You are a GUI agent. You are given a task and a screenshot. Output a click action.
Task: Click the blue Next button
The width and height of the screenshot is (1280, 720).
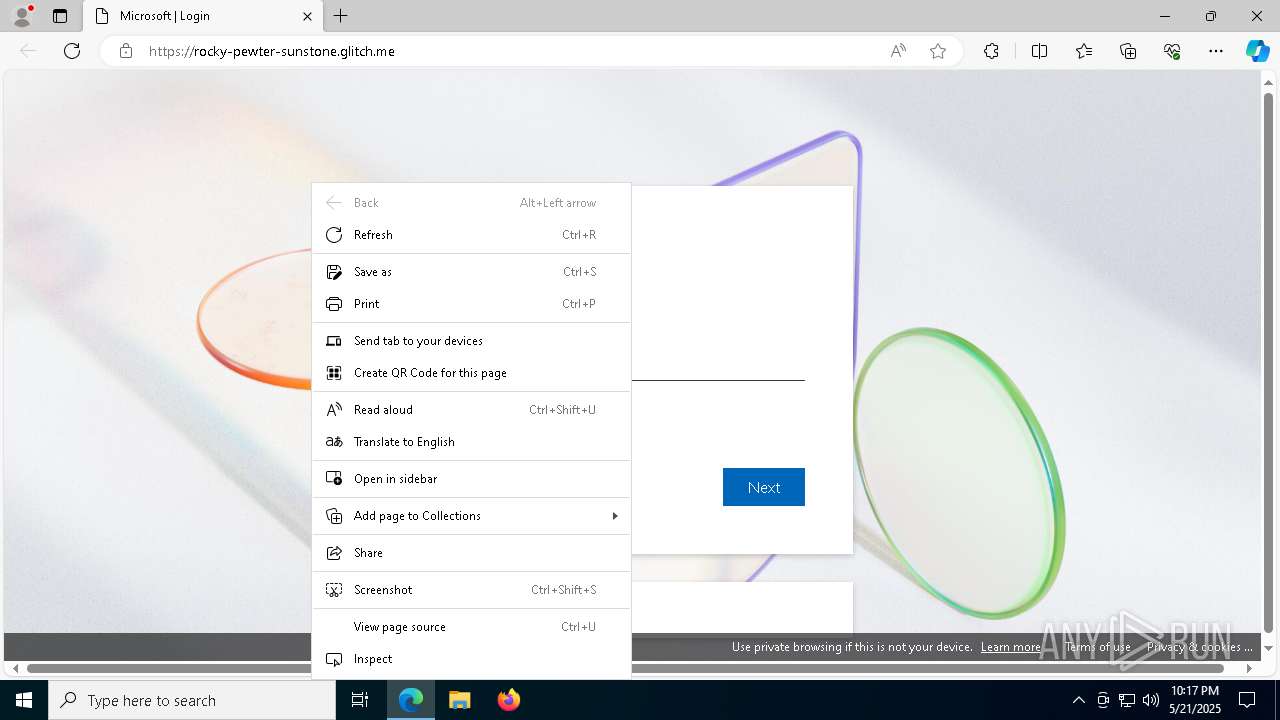click(x=764, y=487)
